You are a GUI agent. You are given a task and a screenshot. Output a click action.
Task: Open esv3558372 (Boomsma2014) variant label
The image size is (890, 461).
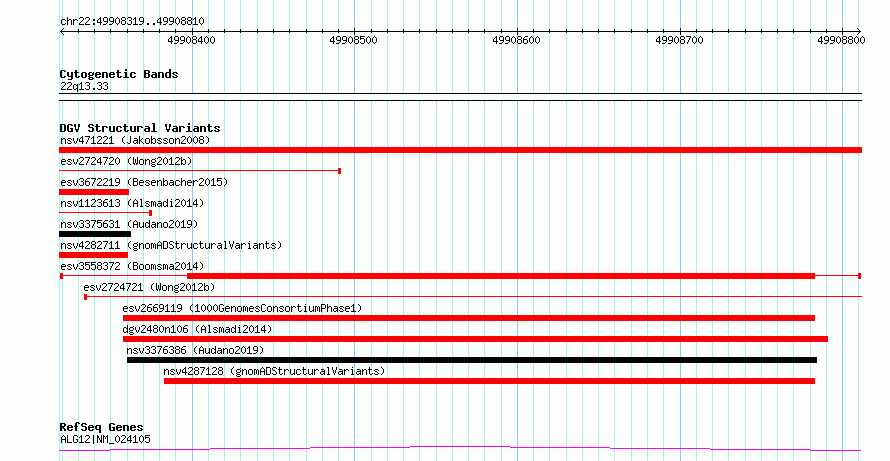tap(132, 266)
